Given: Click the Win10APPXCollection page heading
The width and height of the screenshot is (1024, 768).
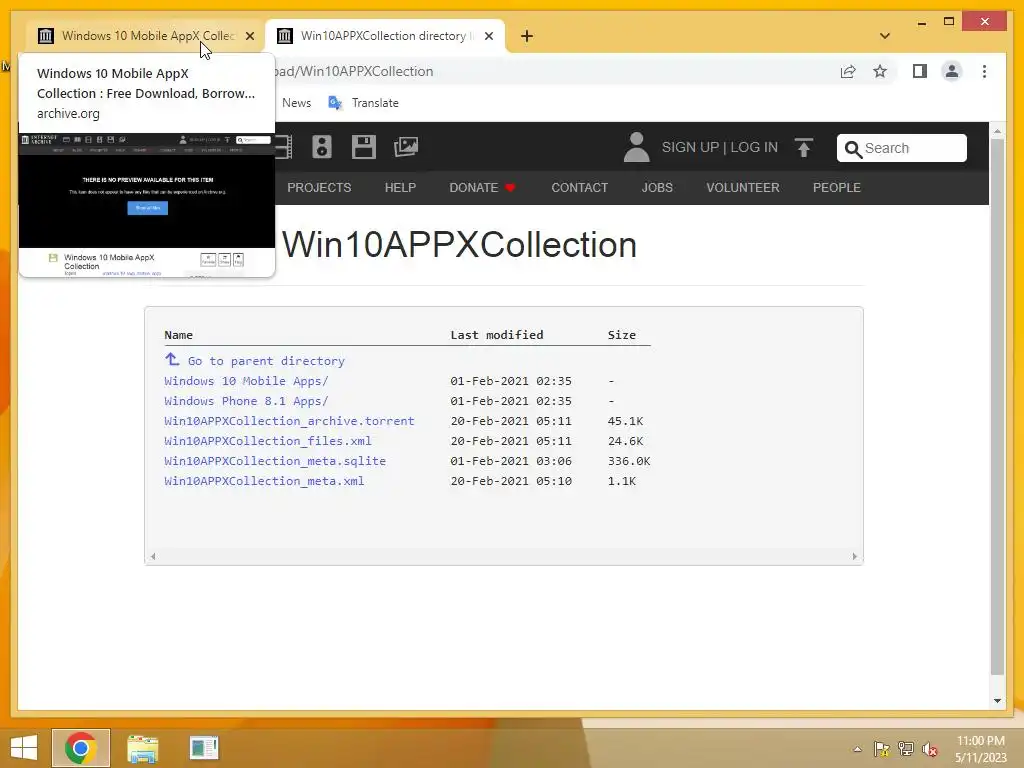Looking at the screenshot, I should pos(459,245).
